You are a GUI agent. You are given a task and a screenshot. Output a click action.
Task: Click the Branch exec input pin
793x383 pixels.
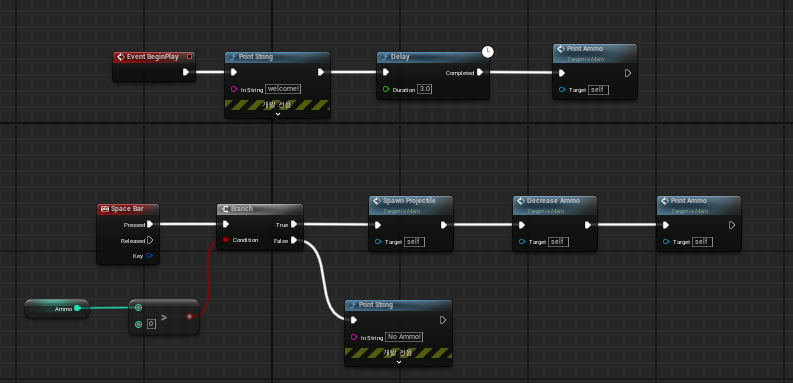coord(226,224)
